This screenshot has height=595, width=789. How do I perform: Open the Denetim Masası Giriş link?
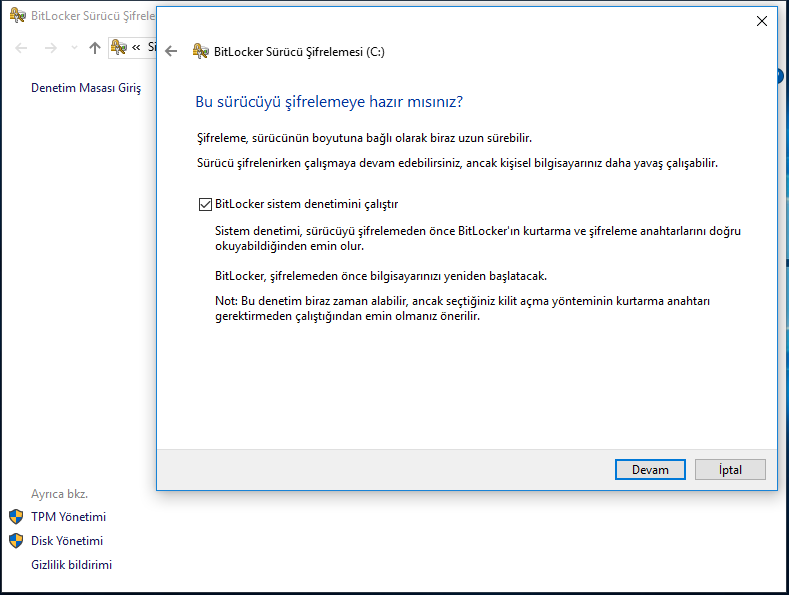point(86,88)
